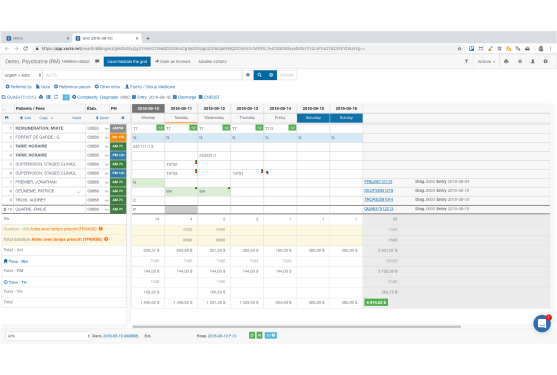Open the Chrome three-dot menu
The width and height of the screenshot is (557, 375).
tap(551, 49)
